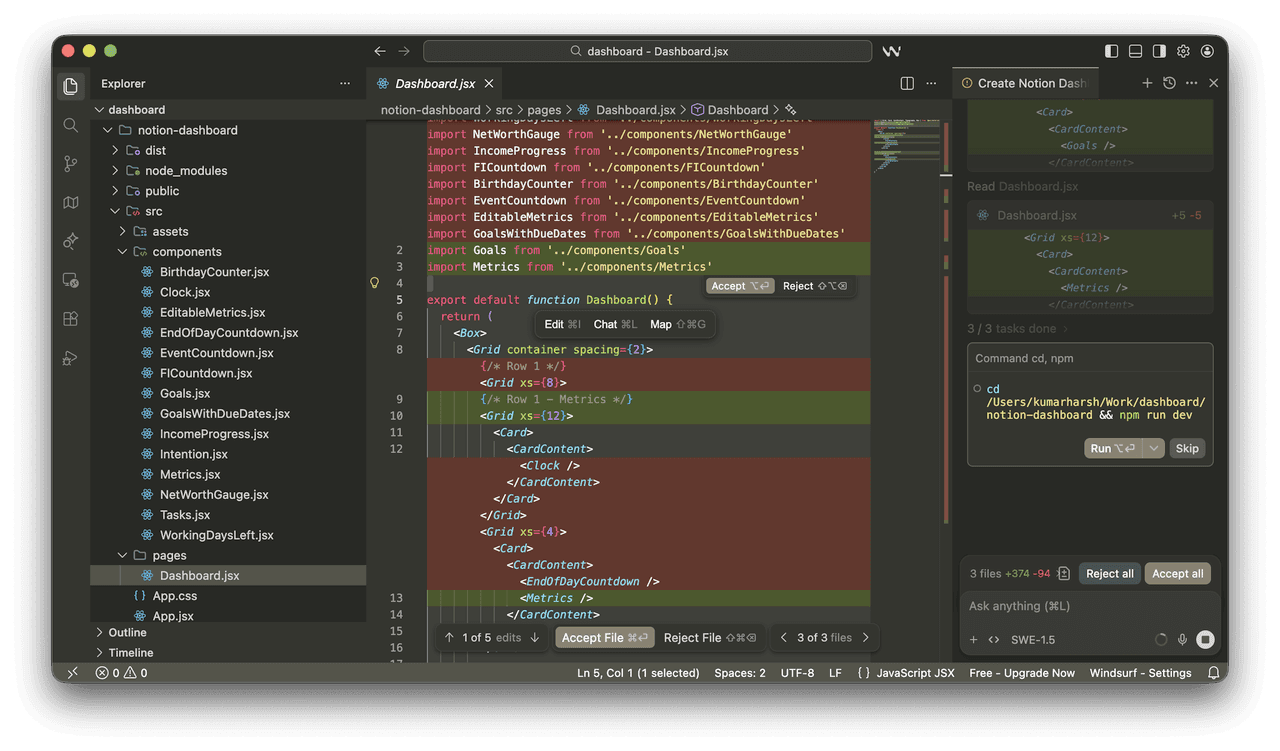Click the Edit option in the inline toolbar

(562, 324)
